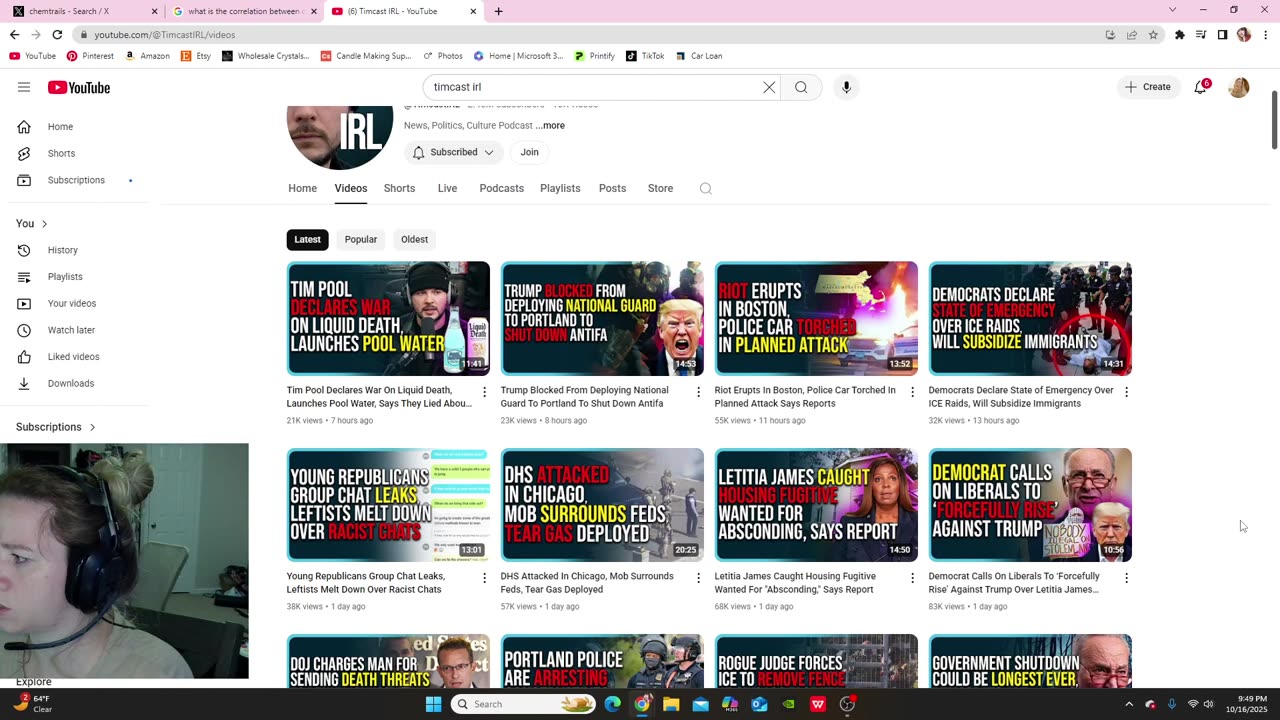Click the Join button

click(x=529, y=152)
